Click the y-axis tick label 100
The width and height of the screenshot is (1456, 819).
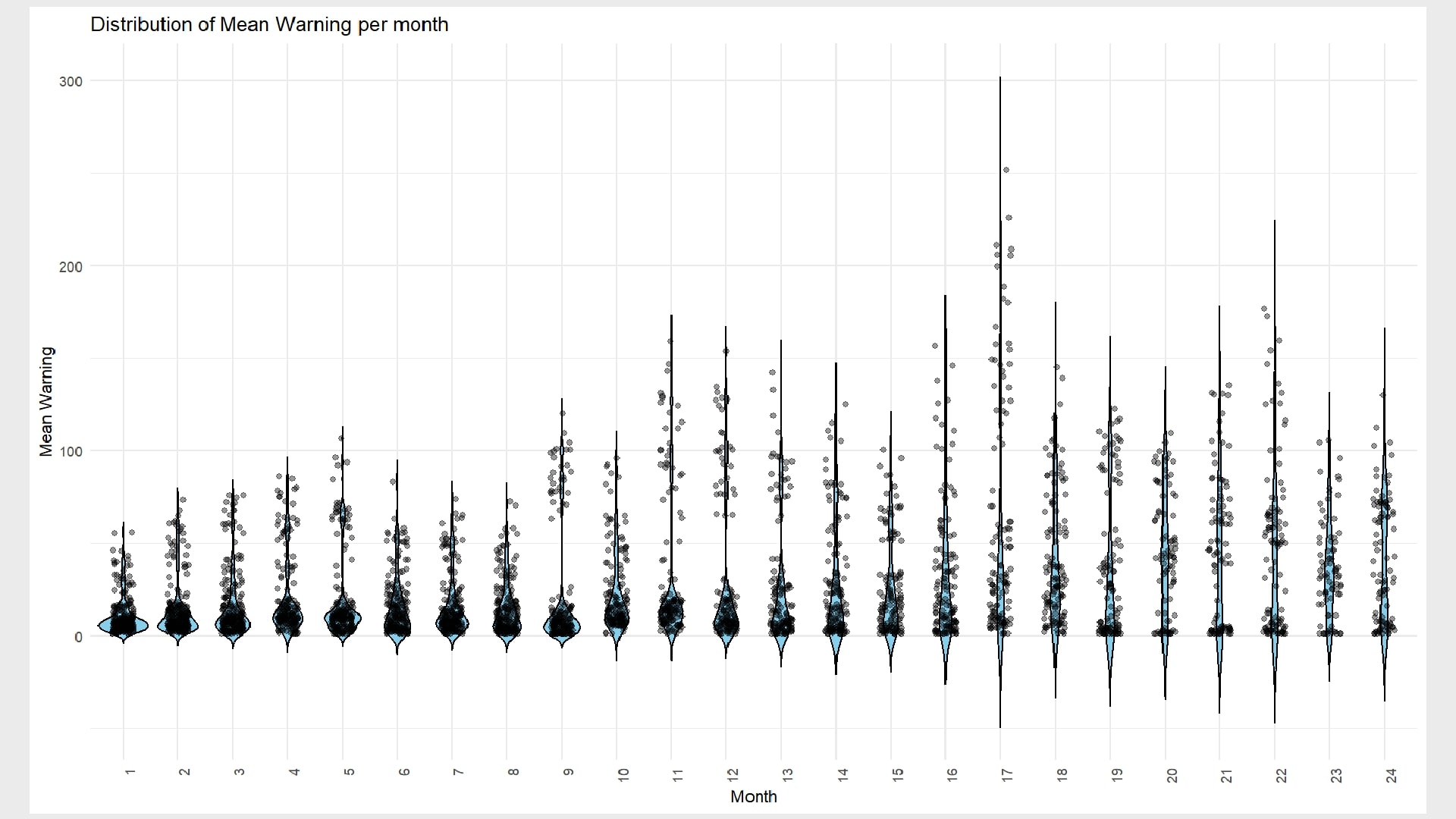[71, 451]
